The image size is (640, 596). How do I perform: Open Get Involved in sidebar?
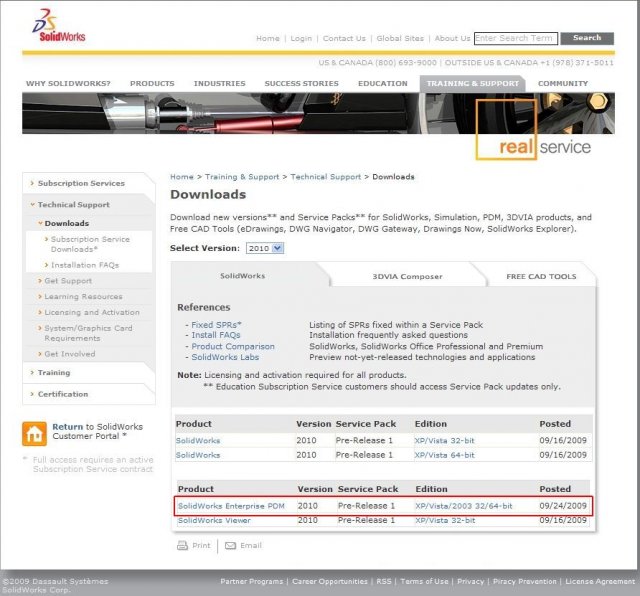[69, 354]
